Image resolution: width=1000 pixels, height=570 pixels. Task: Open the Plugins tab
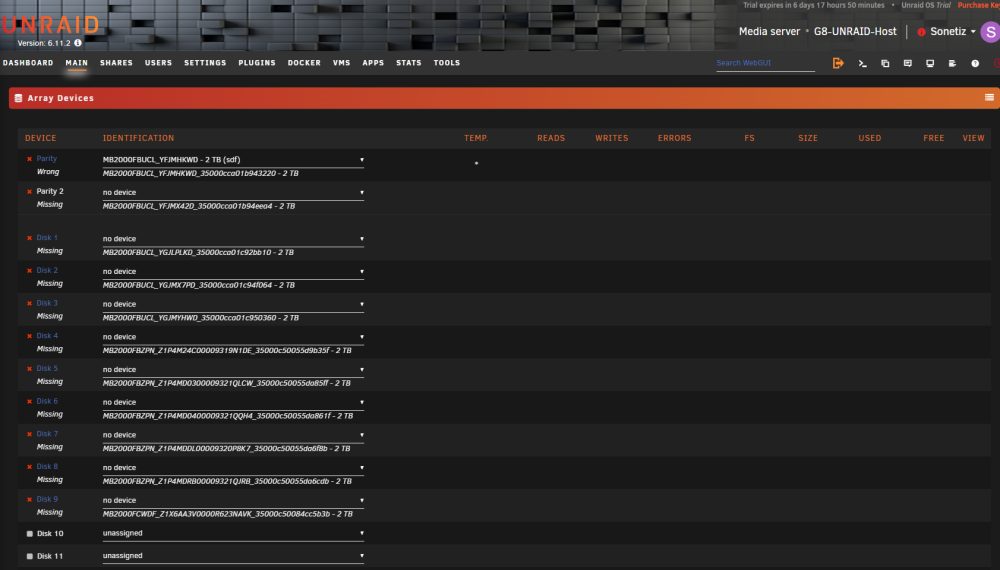tap(257, 63)
